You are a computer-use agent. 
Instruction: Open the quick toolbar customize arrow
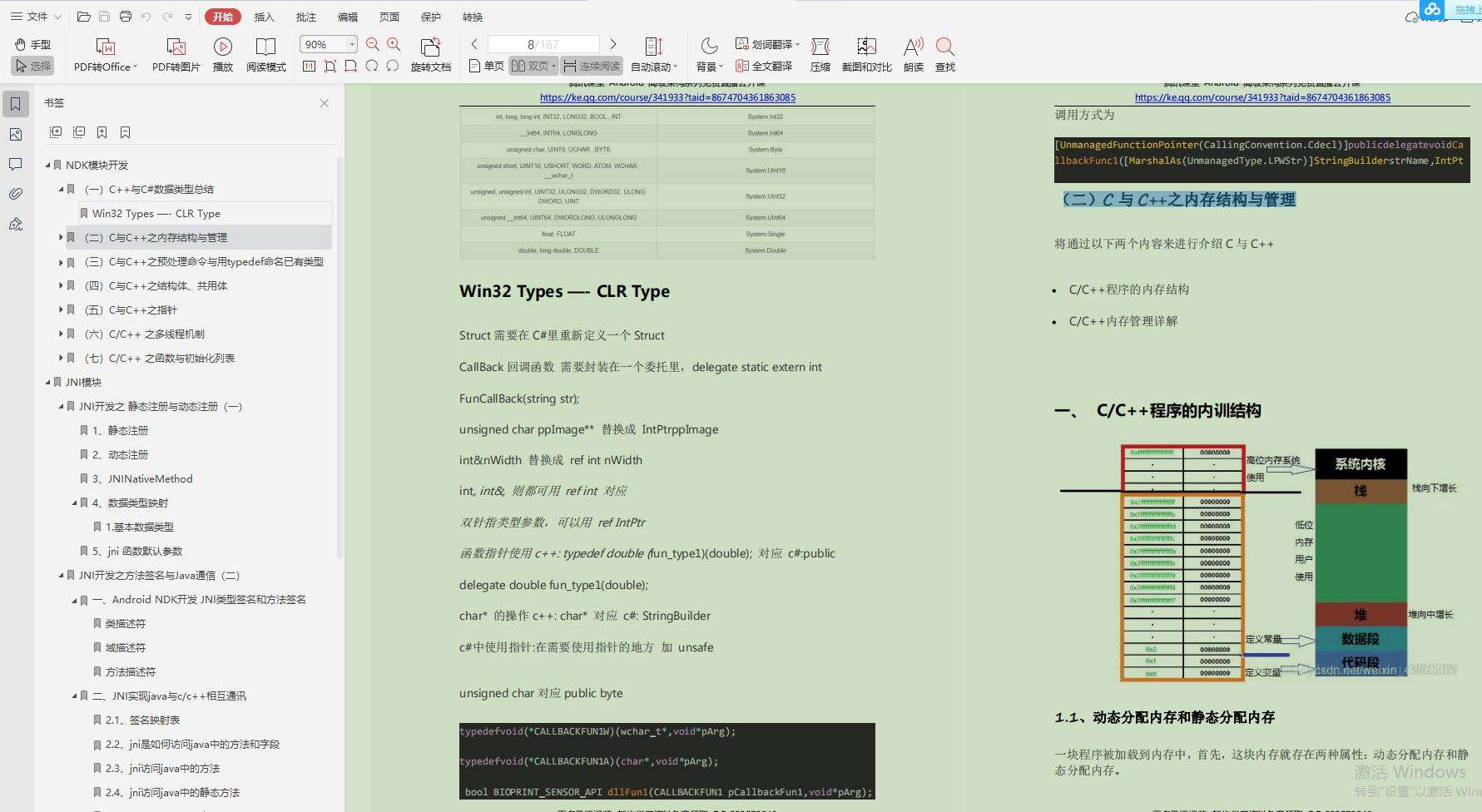pos(188,17)
